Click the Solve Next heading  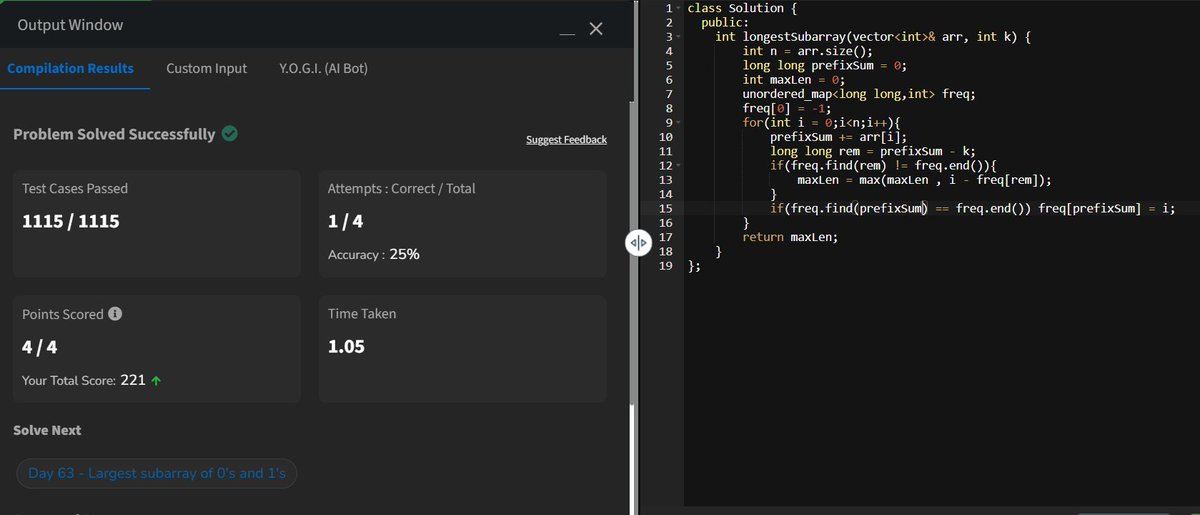click(x=47, y=430)
